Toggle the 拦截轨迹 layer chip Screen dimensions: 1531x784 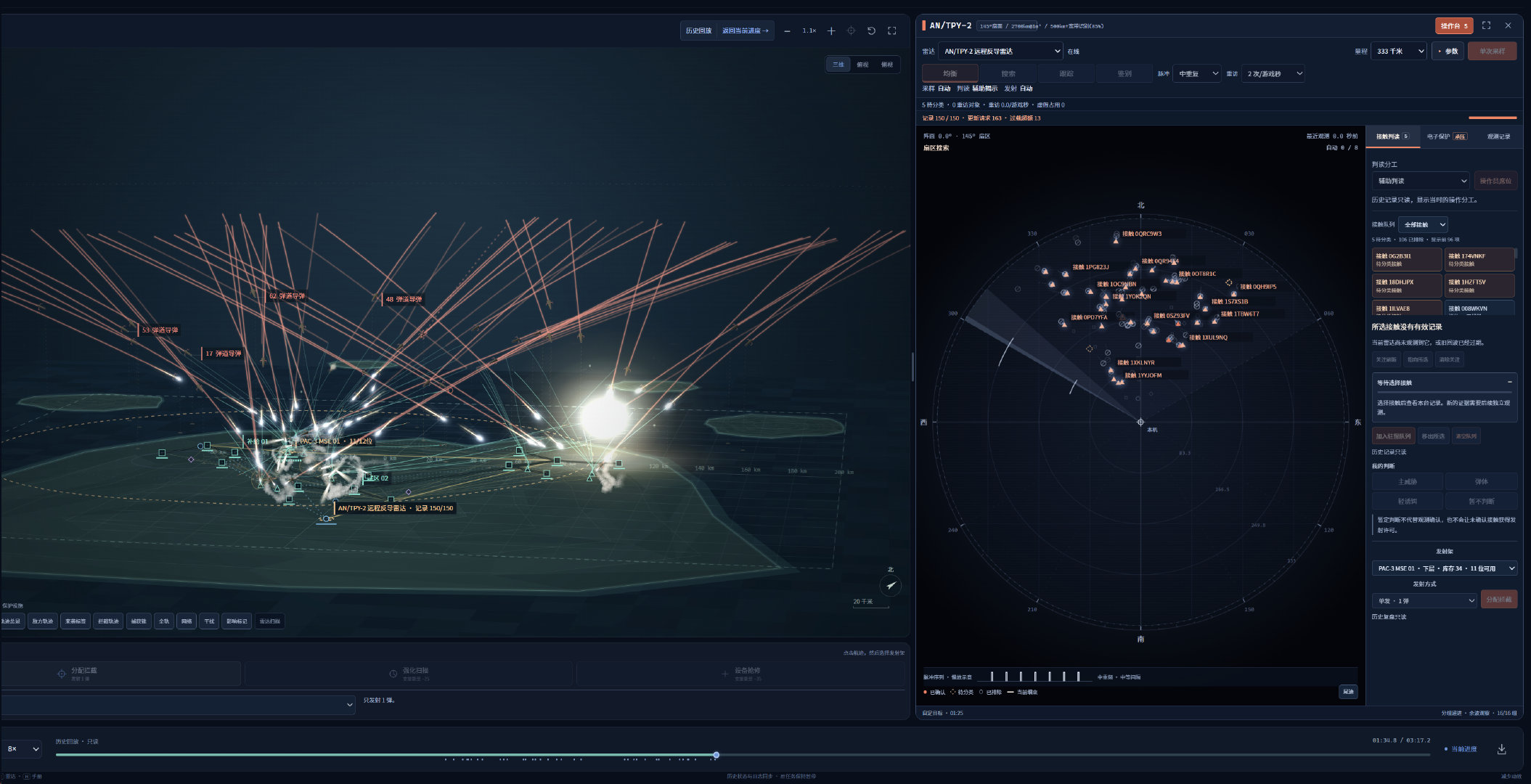pyautogui.click(x=108, y=621)
